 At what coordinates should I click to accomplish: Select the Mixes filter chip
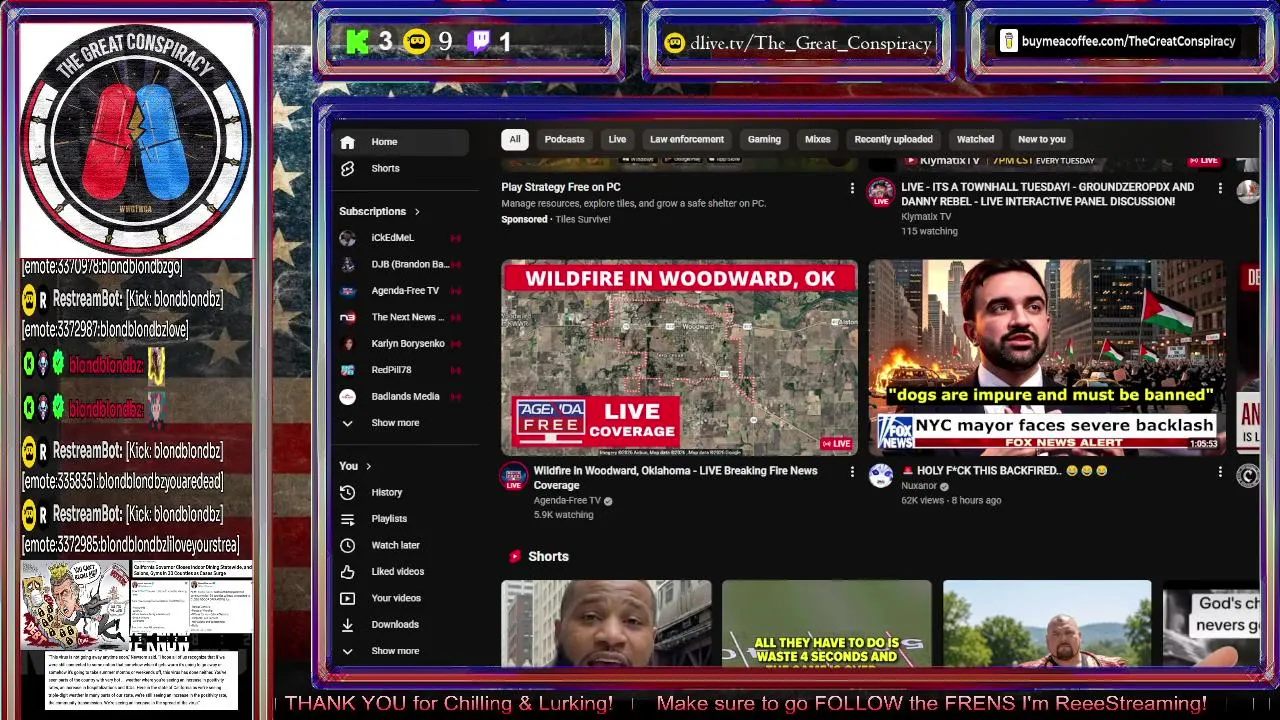click(818, 140)
